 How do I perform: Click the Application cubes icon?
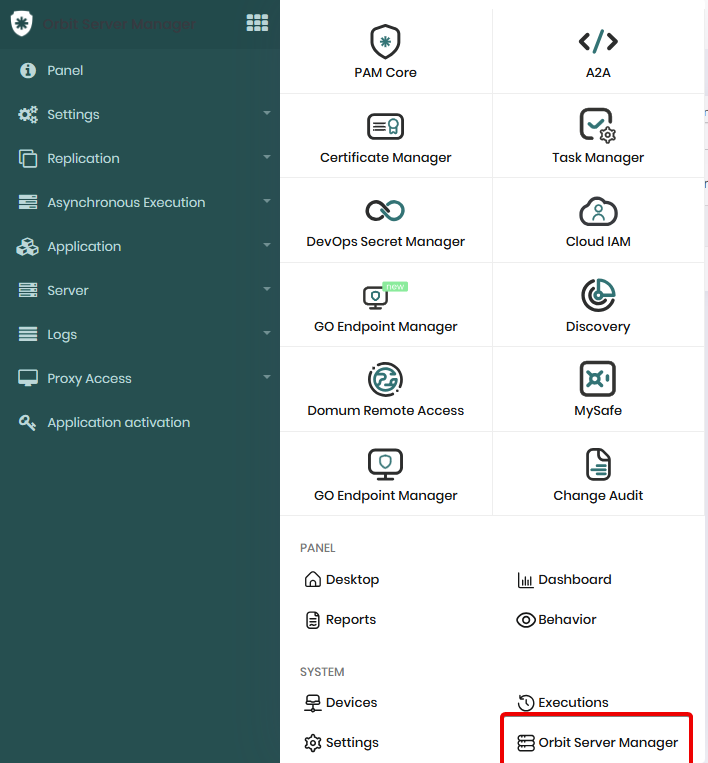point(27,247)
